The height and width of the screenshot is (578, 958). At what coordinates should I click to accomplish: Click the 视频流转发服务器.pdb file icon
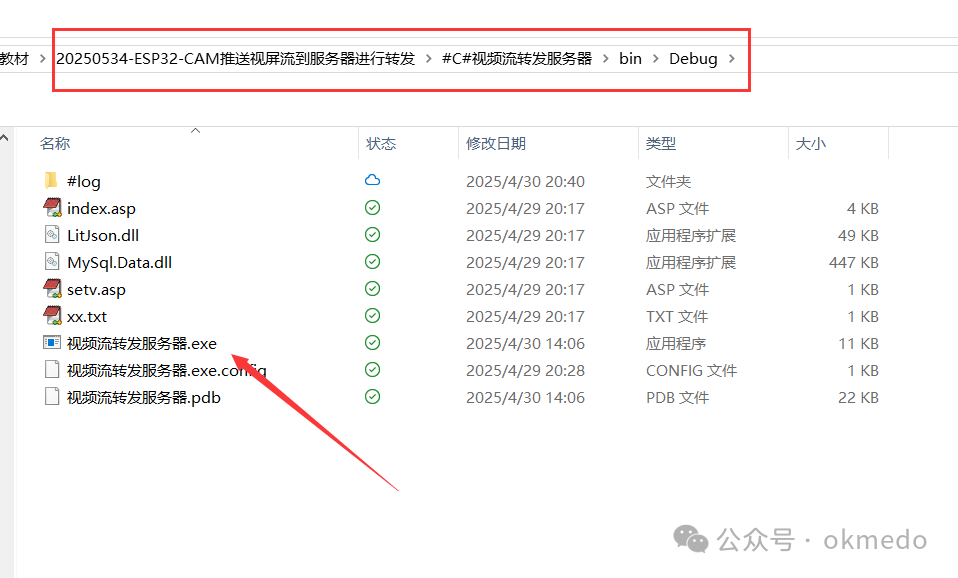[x=52, y=397]
